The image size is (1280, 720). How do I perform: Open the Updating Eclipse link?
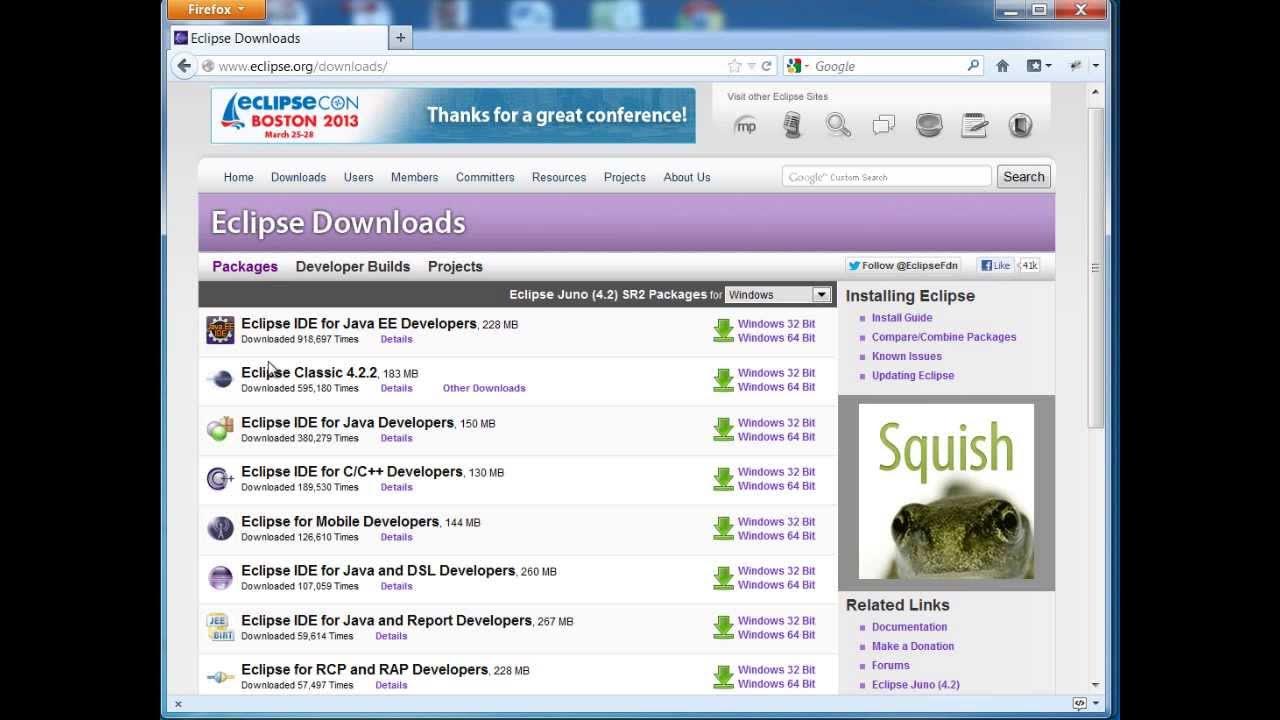[913, 376]
